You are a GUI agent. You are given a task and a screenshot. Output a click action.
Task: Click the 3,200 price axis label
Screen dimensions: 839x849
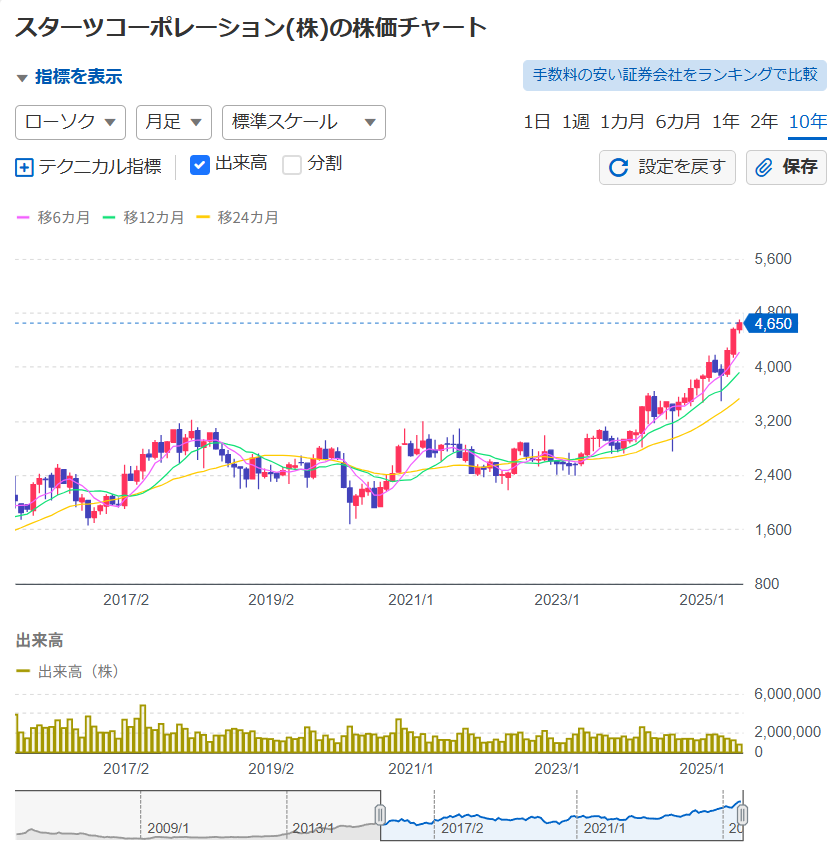[x=773, y=421]
